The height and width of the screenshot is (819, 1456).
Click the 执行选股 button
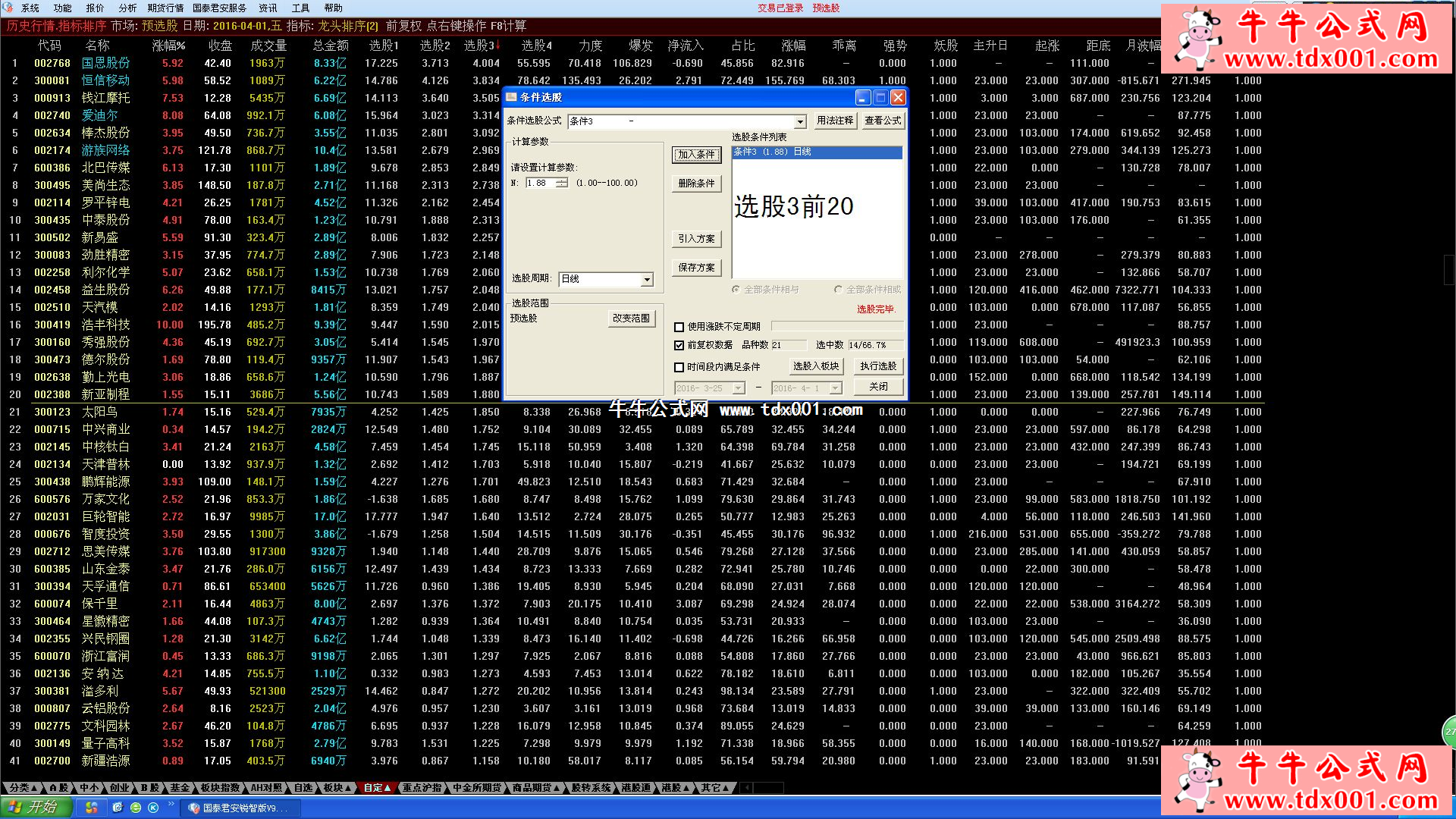coord(878,366)
